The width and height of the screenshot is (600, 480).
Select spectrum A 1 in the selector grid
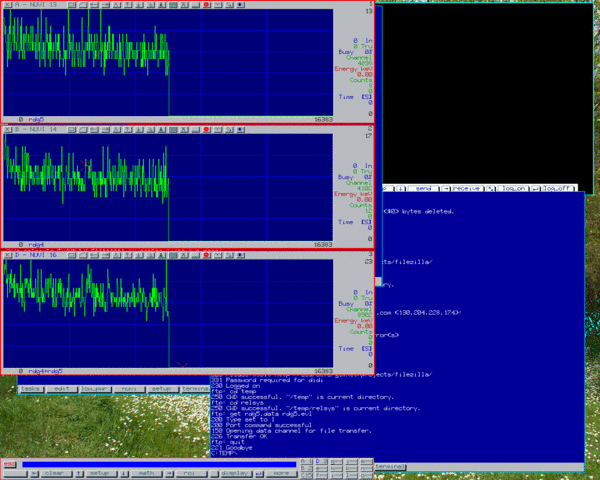[x=306, y=462]
